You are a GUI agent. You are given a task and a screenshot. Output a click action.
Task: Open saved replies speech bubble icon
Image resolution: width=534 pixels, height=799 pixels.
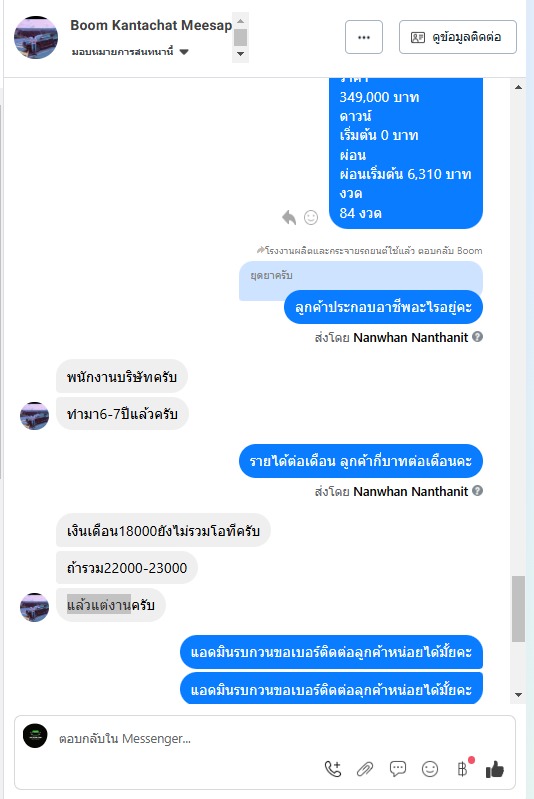pos(397,769)
